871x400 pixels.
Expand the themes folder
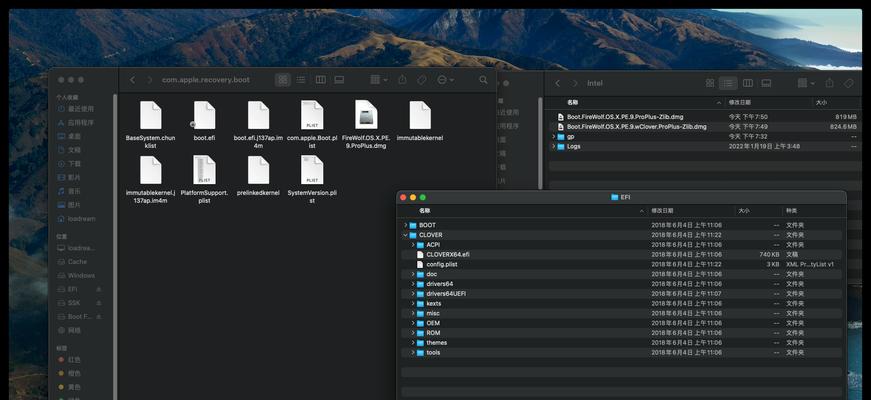413,343
